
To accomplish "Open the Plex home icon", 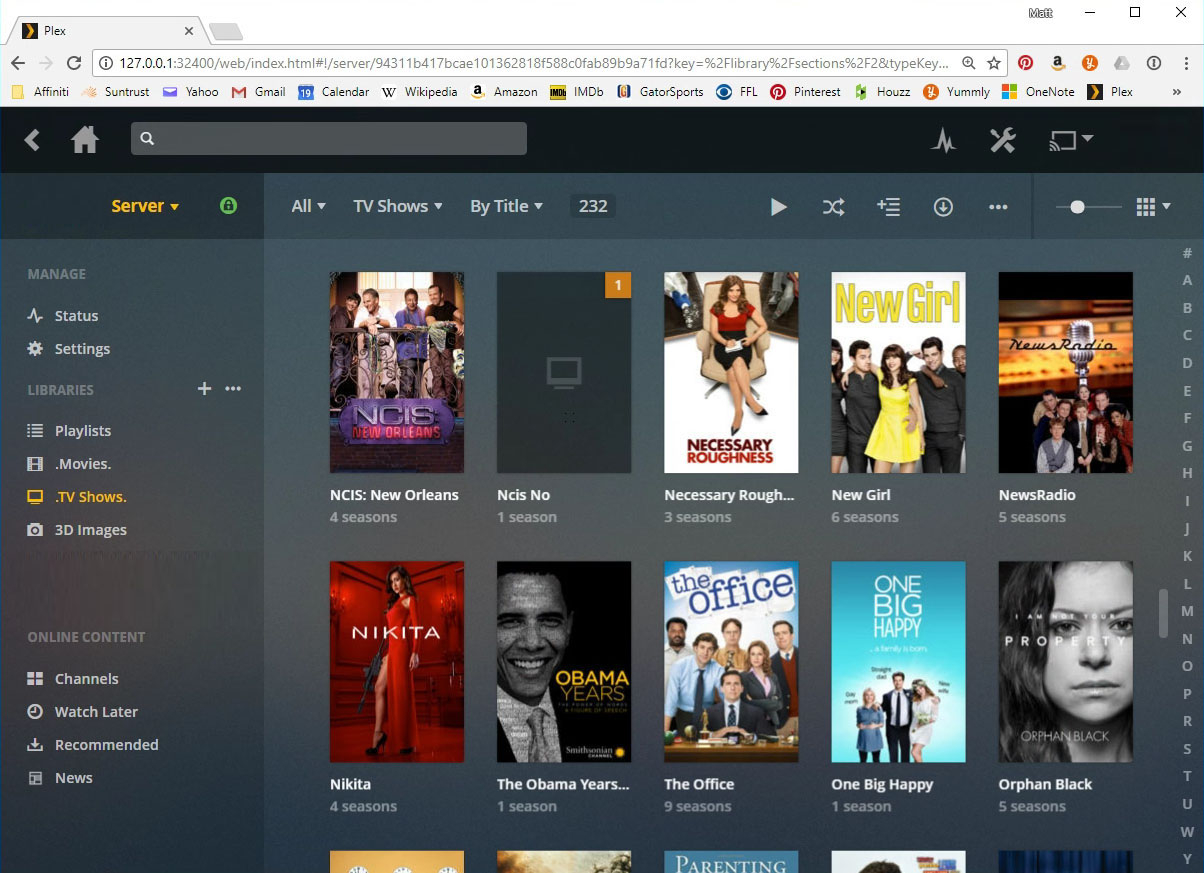I will [85, 140].
